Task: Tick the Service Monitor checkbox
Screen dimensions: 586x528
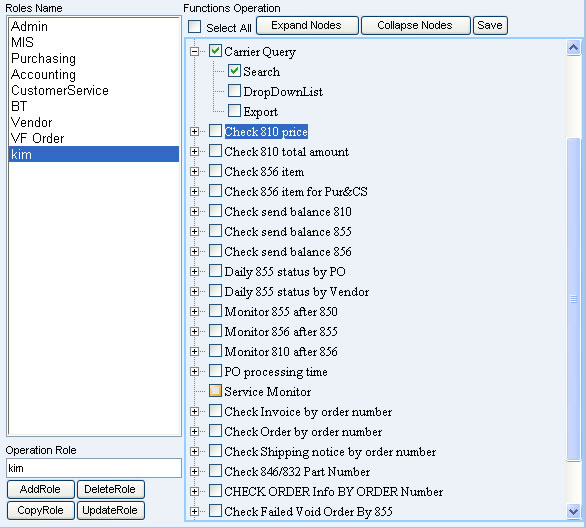Action: (215, 391)
